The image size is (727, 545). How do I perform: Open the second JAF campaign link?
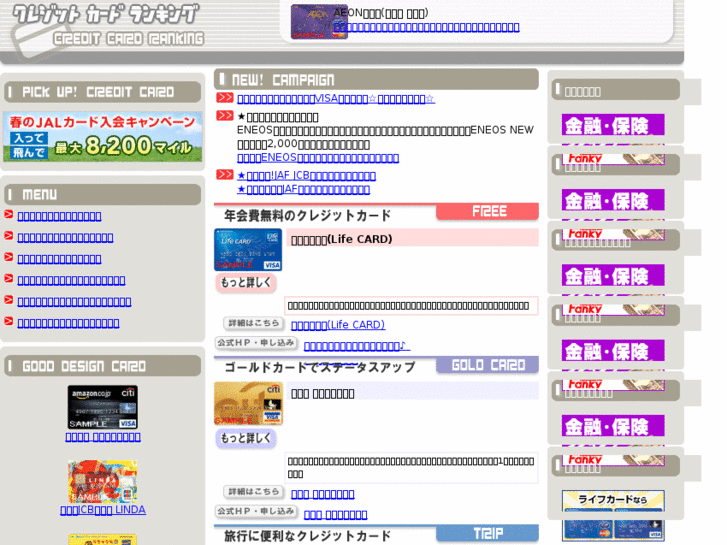tap(303, 189)
